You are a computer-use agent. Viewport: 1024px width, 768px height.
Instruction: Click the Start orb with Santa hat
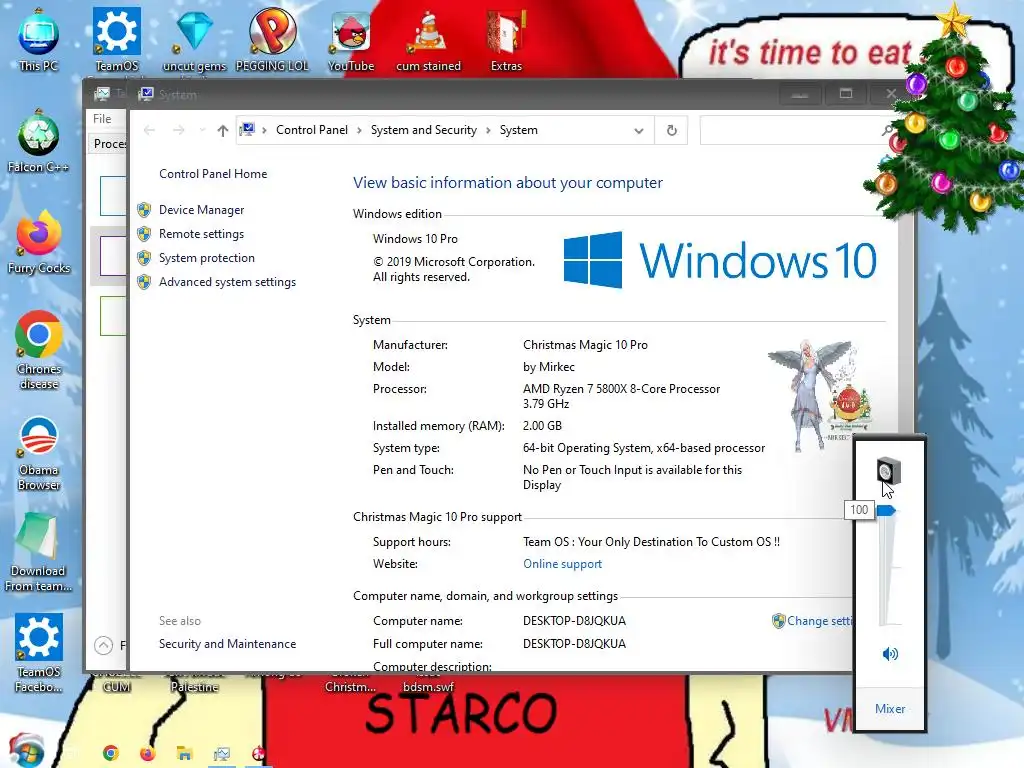coord(26,751)
